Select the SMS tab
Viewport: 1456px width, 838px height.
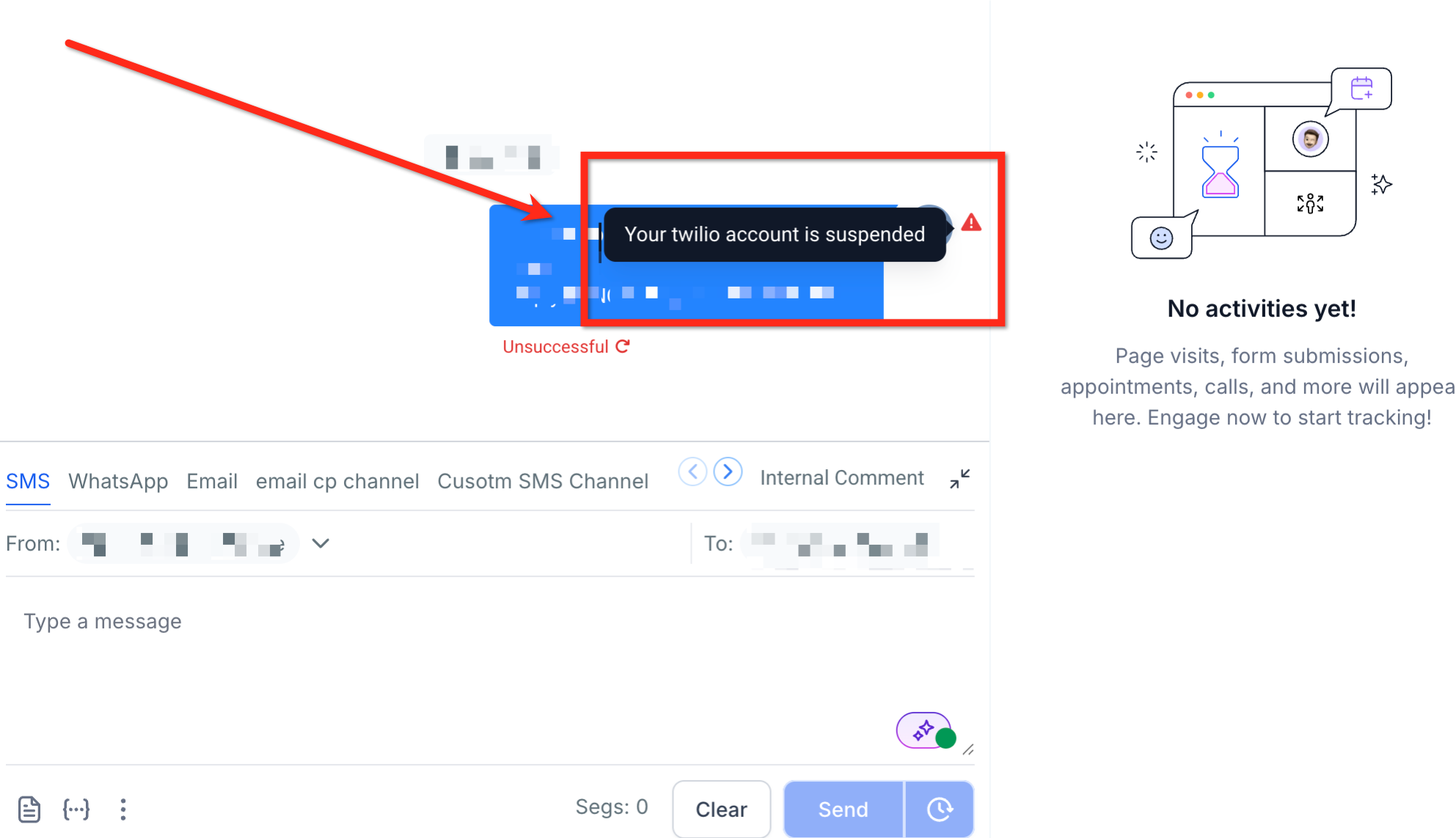coord(28,481)
